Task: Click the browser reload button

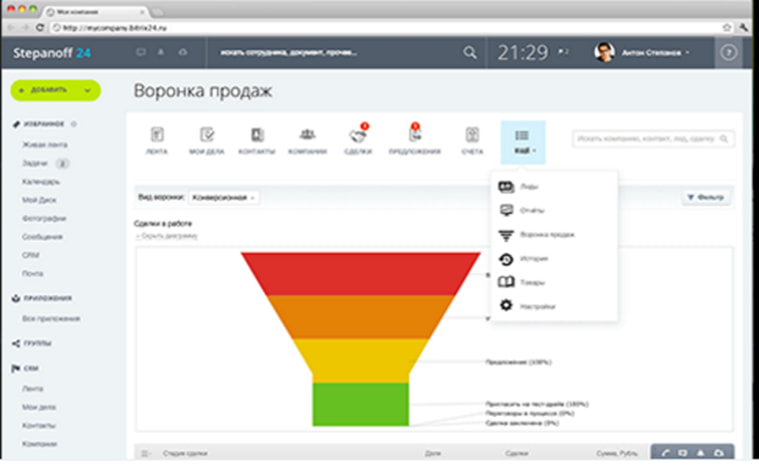Action: click(x=40, y=28)
